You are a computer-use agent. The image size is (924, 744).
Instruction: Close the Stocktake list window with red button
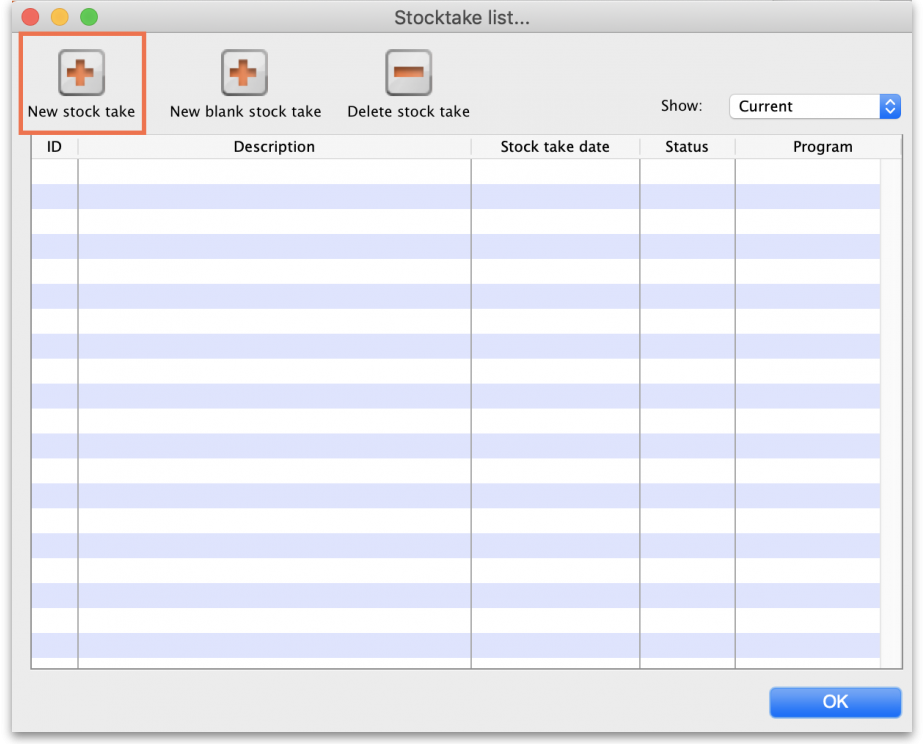30,17
